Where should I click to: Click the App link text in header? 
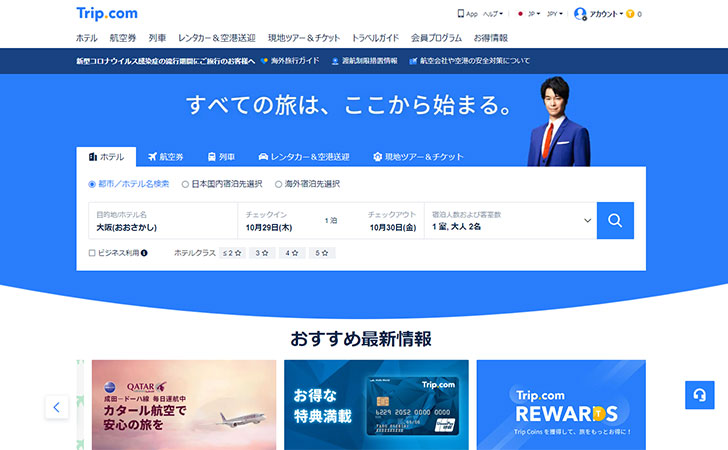tap(472, 14)
